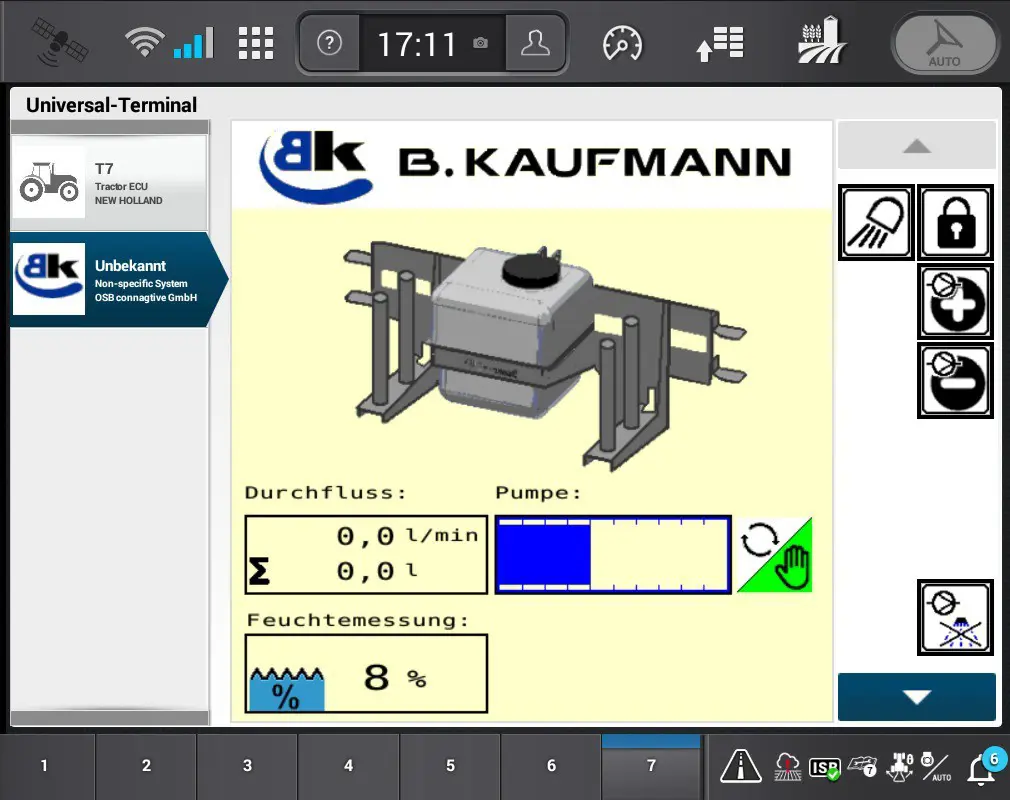Switch to screen tab 4

(x=348, y=766)
